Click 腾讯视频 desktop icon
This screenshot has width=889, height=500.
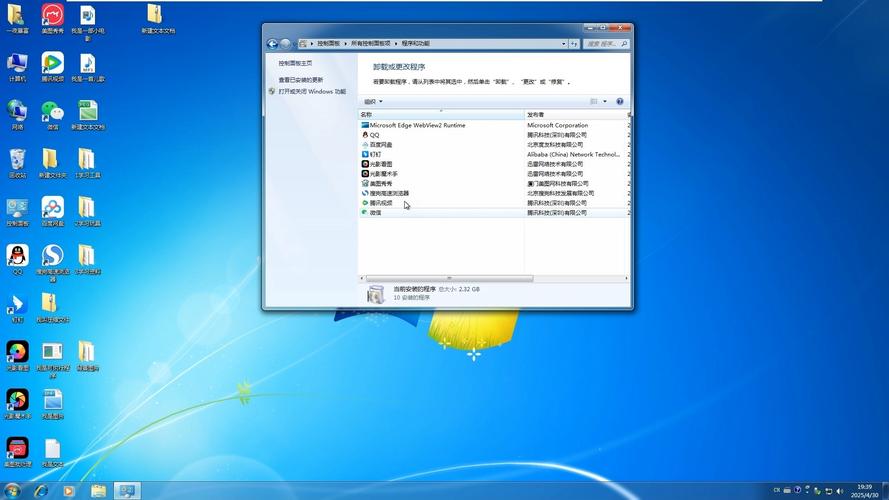(52, 67)
